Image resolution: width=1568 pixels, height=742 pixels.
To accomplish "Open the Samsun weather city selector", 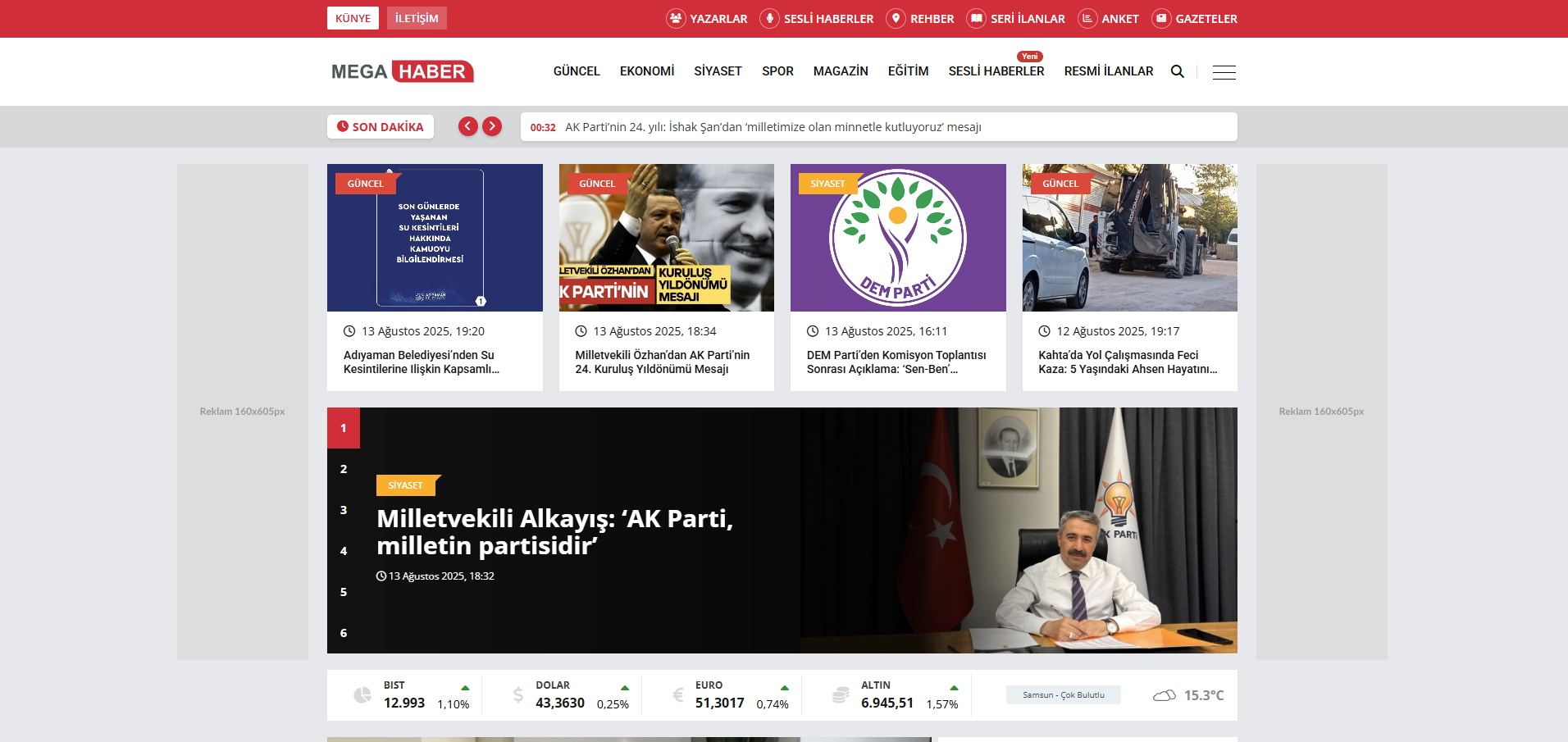I will 1064,695.
